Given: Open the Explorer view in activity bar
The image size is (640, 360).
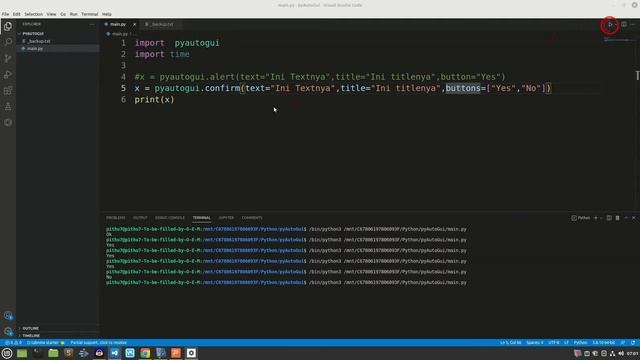Looking at the screenshot, I should [x=8, y=27].
